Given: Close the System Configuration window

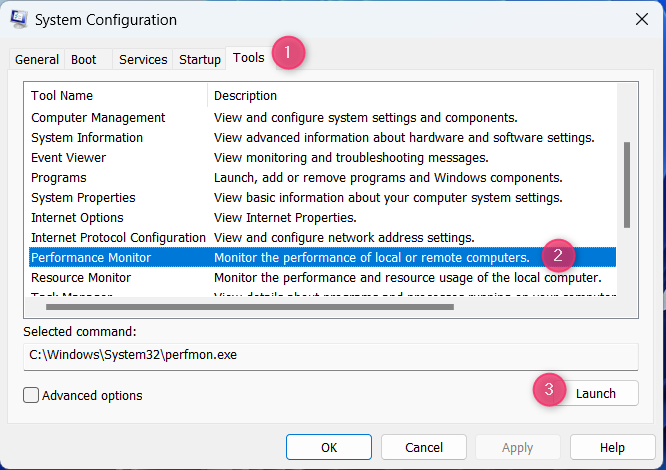Looking at the screenshot, I should coord(640,19).
